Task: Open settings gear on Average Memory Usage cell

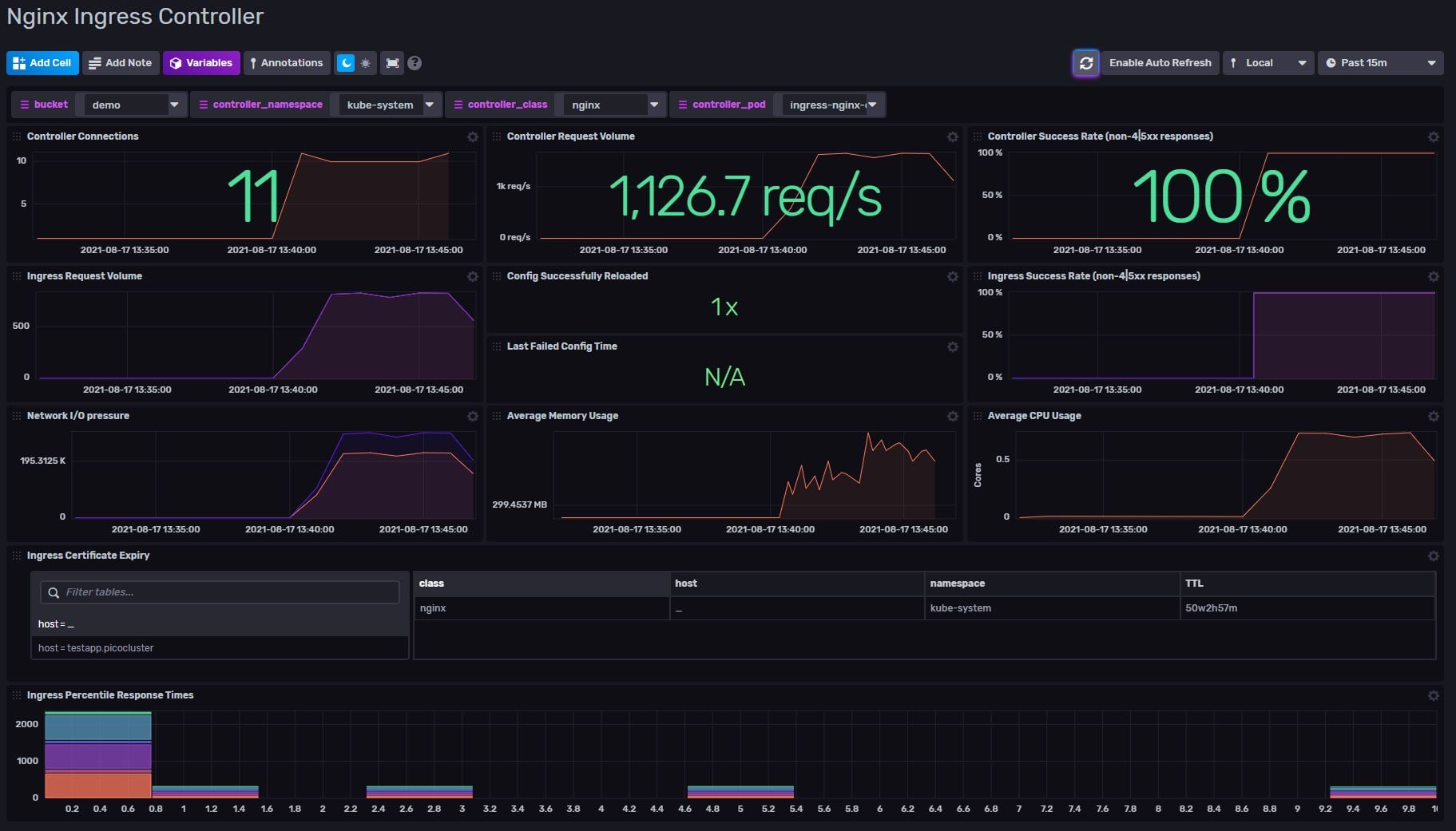Action: pos(952,416)
